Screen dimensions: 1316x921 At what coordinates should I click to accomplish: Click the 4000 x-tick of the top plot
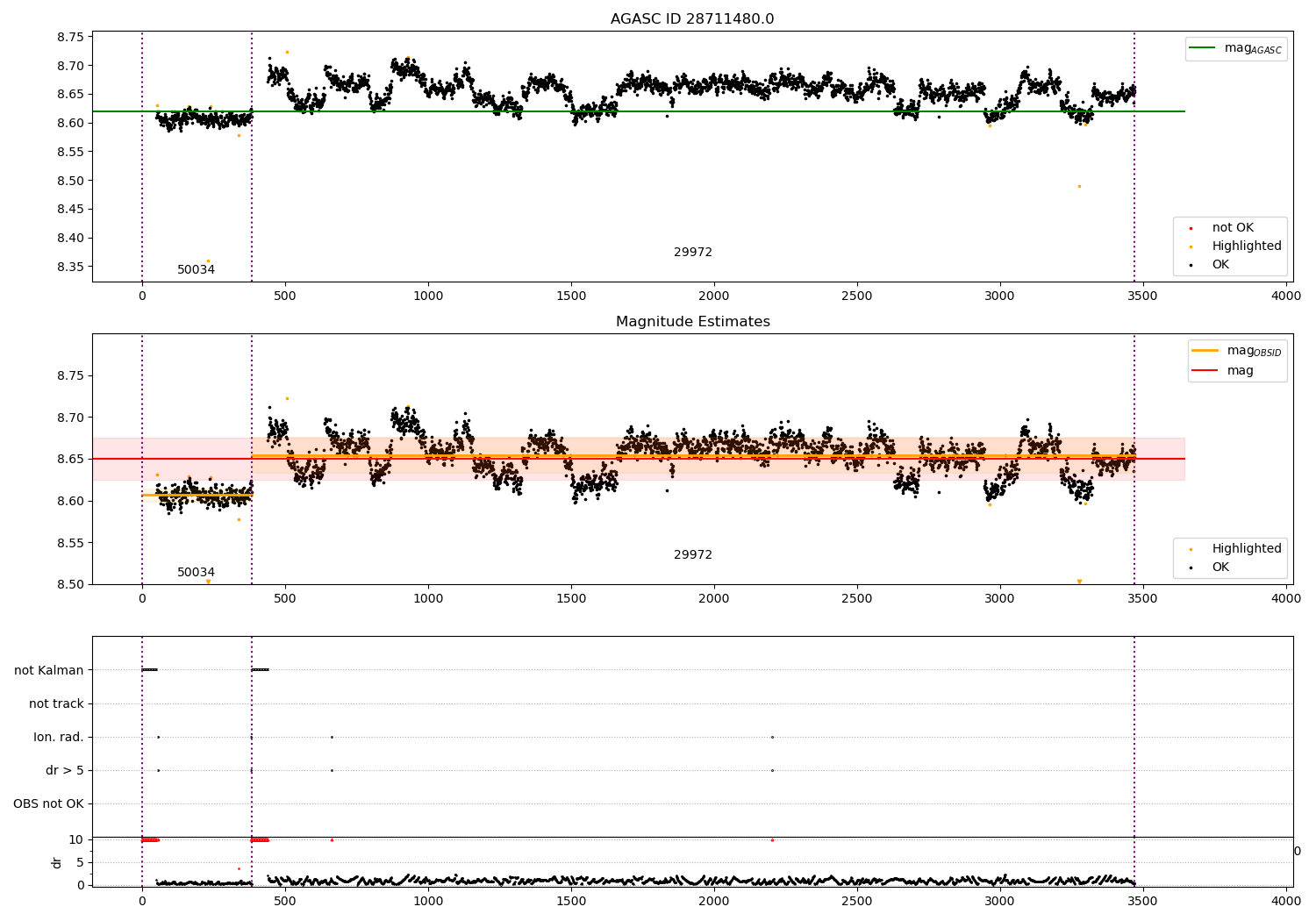click(x=1286, y=296)
